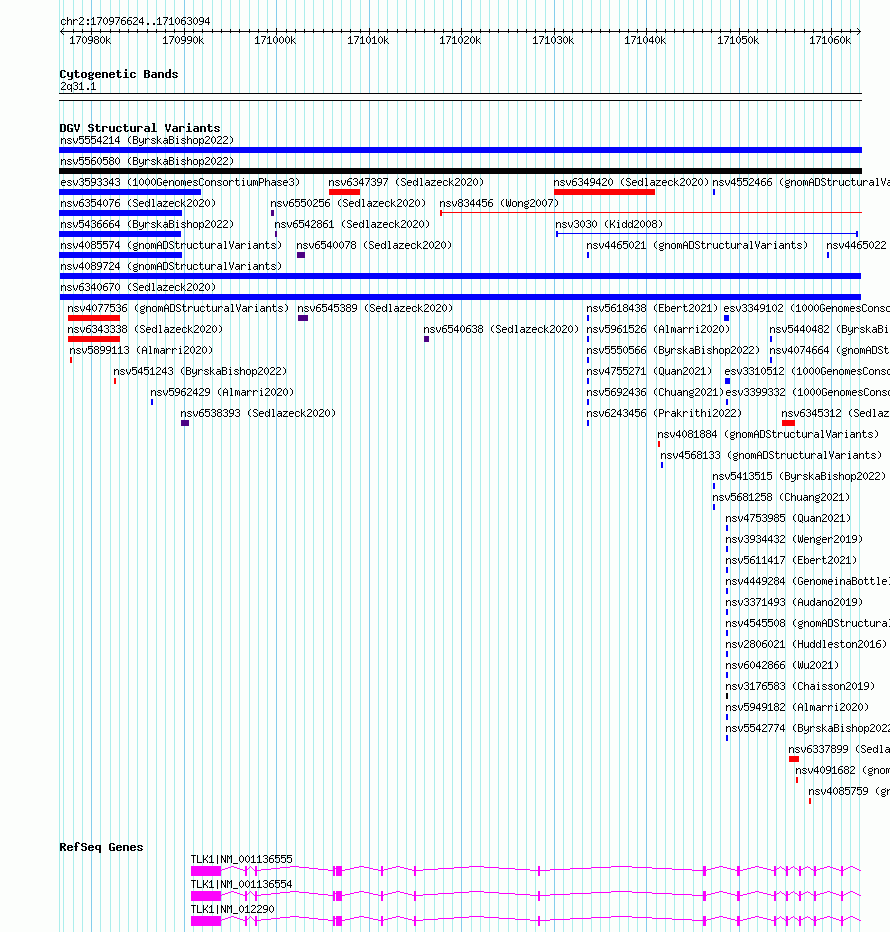890x932 pixels.
Task: Click the purple nsv6545389 variant marker
Action: (303, 318)
